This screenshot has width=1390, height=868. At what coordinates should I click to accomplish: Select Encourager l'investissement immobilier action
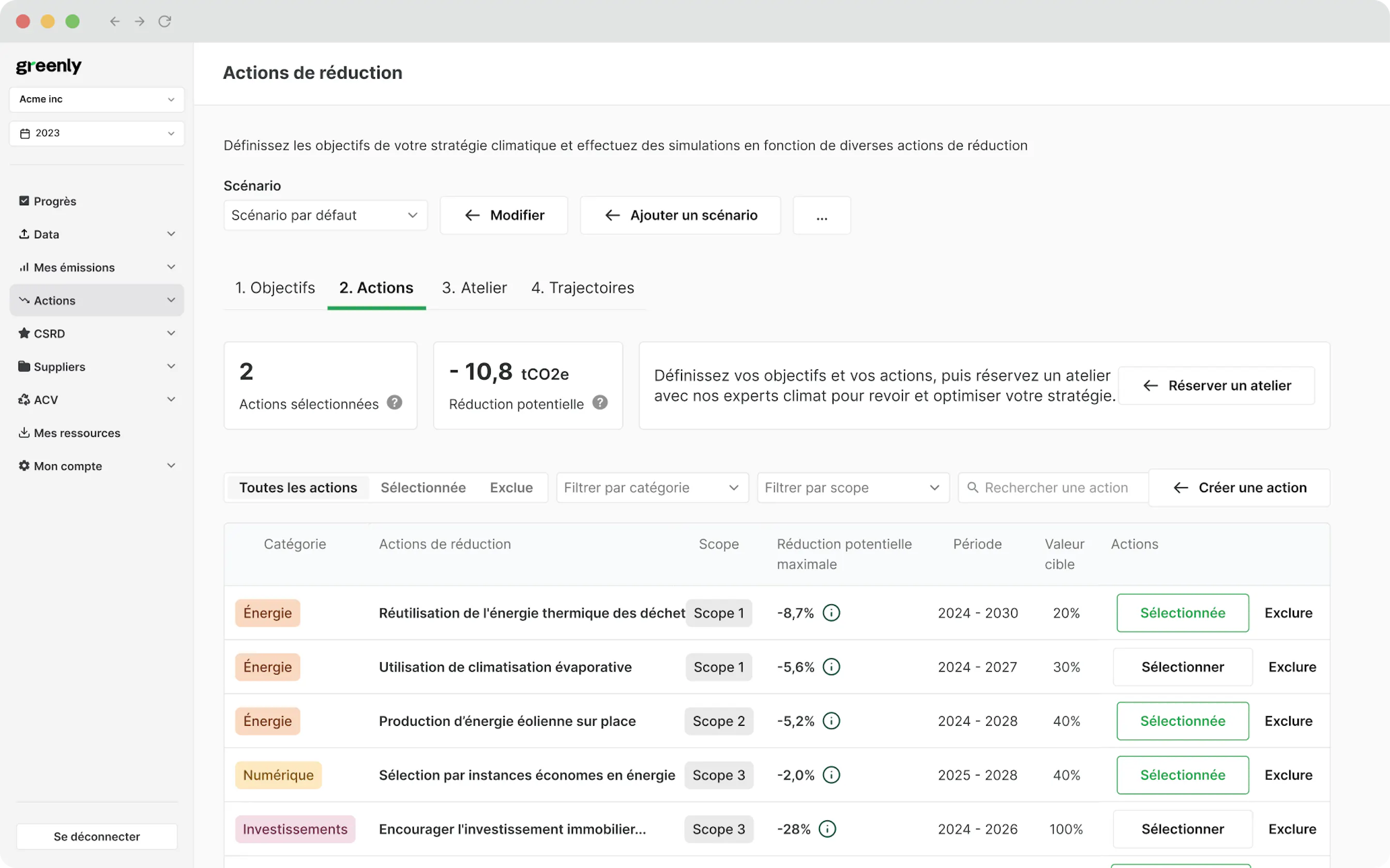tap(1183, 828)
